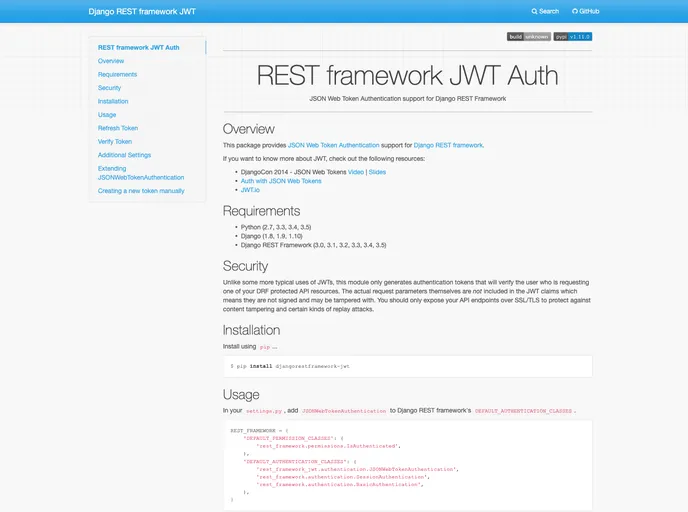
Task: Click the JSONWebTokenAuthentication inline code
Action: pos(344,411)
